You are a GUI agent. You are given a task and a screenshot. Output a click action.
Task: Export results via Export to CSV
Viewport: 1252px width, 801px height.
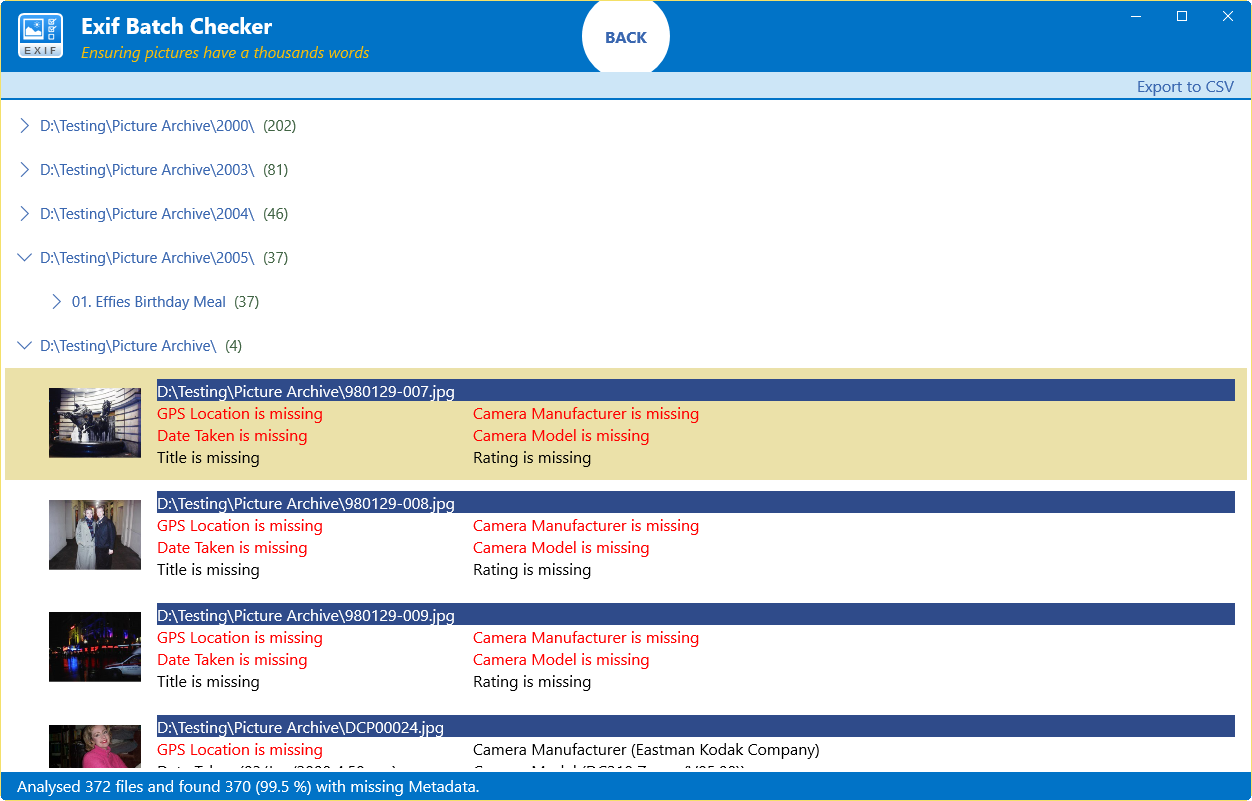click(1185, 87)
